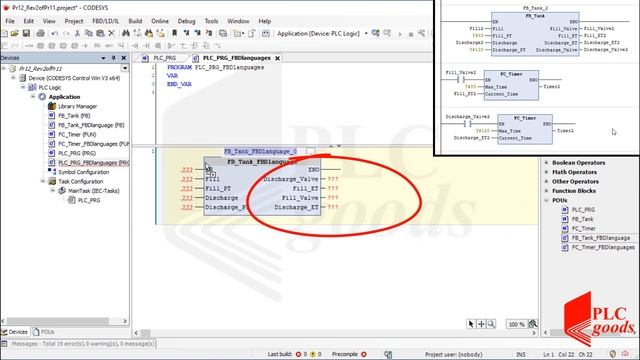Collapse the Task Configuration node
The height and width of the screenshot is (360, 640).
coord(43,181)
